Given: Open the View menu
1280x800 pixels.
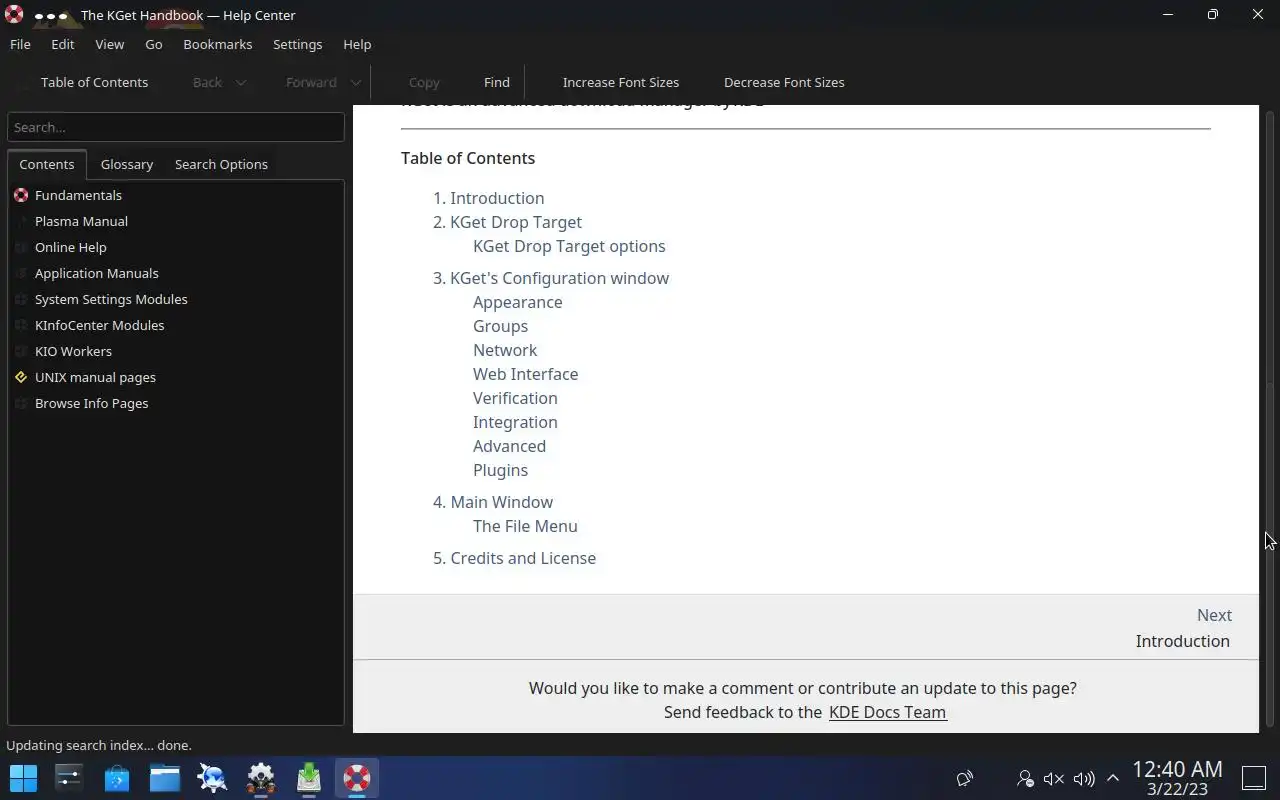Looking at the screenshot, I should tap(110, 44).
